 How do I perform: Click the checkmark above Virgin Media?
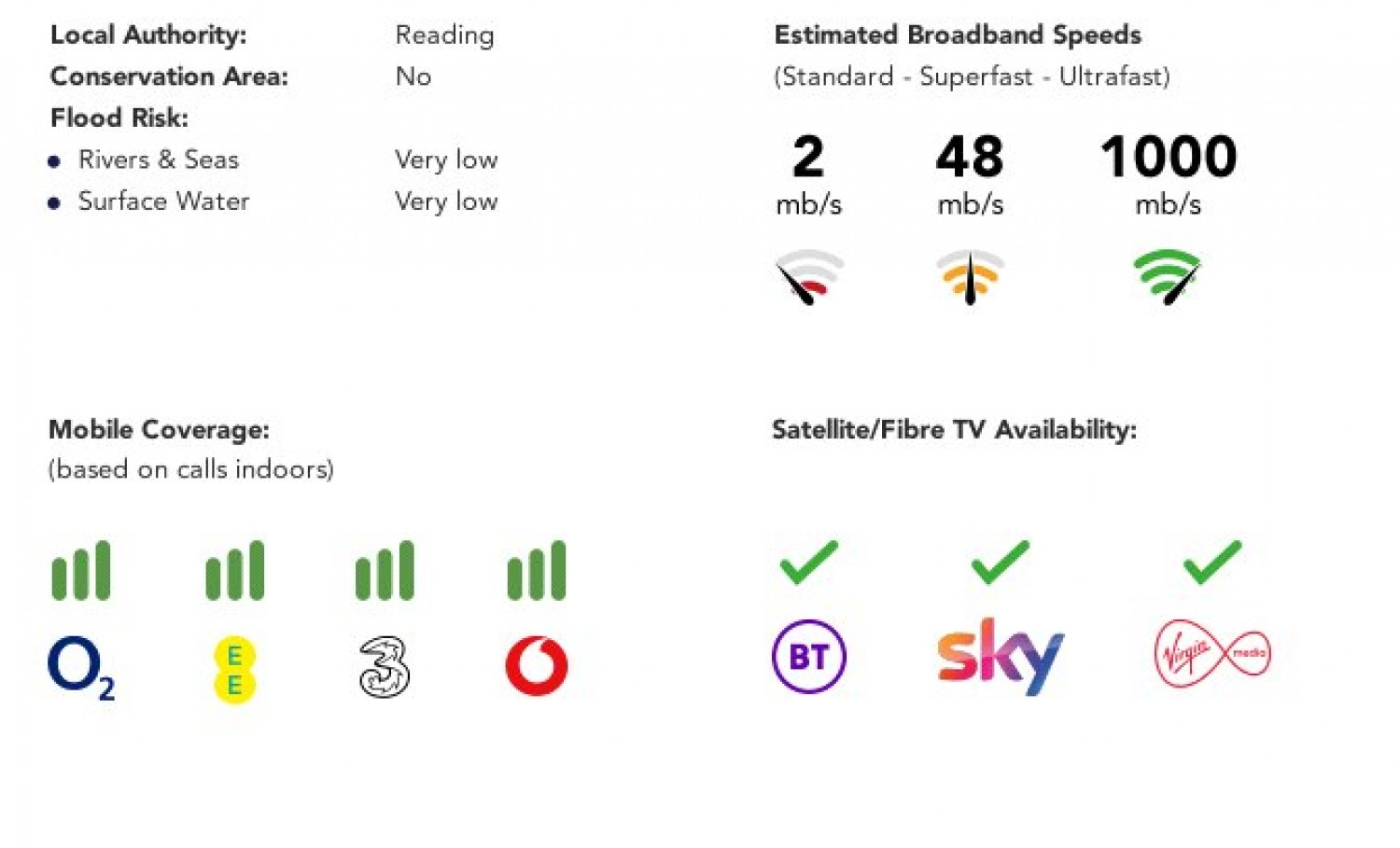tap(1212, 563)
